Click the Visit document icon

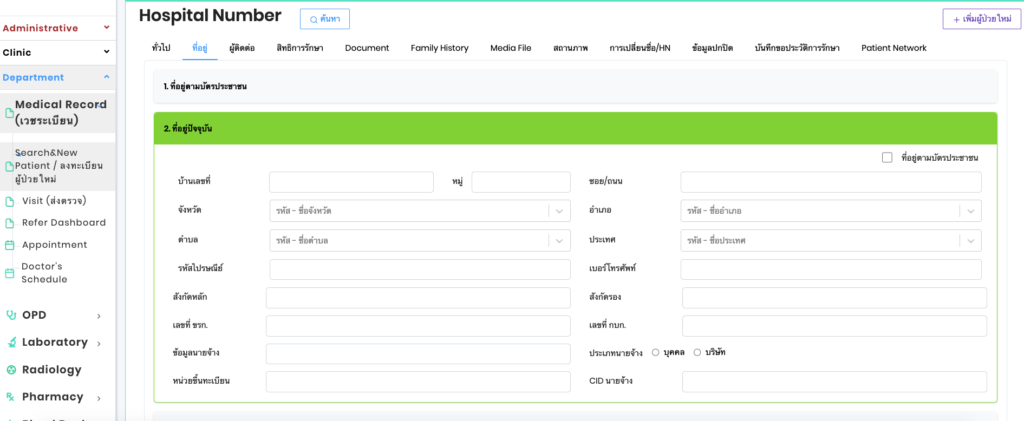tap(10, 200)
